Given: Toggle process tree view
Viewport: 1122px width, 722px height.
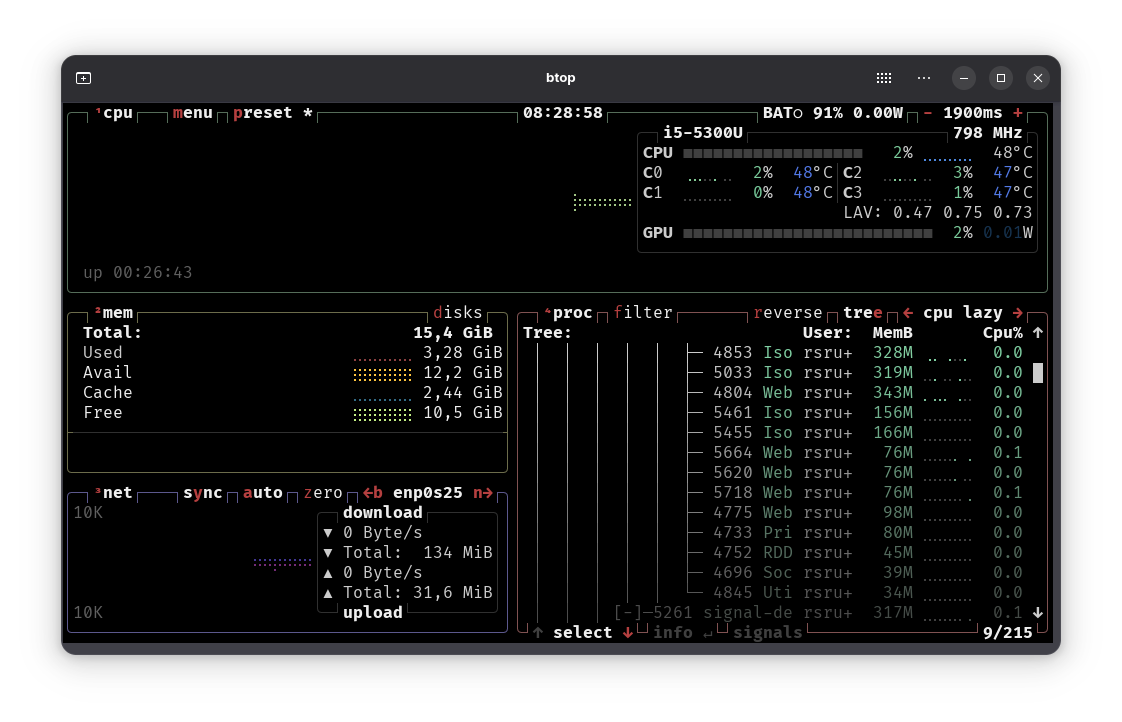Looking at the screenshot, I should (862, 313).
